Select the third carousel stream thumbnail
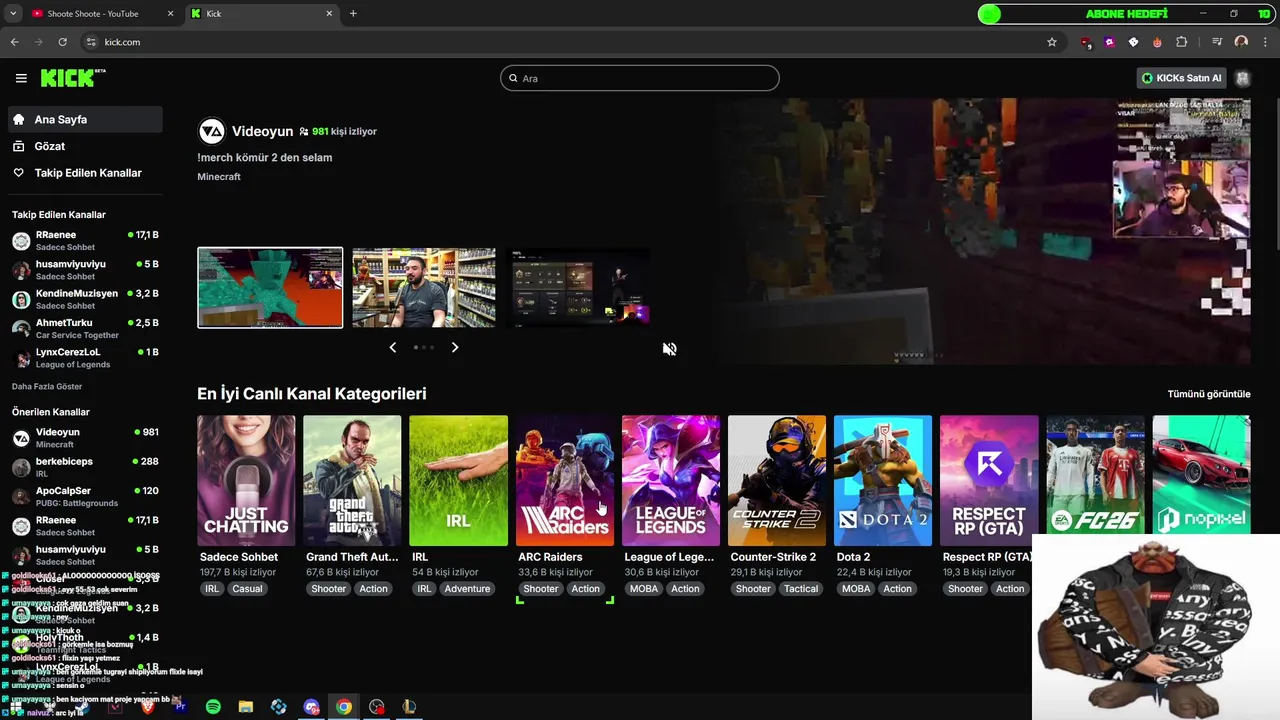1280x720 pixels. [578, 288]
